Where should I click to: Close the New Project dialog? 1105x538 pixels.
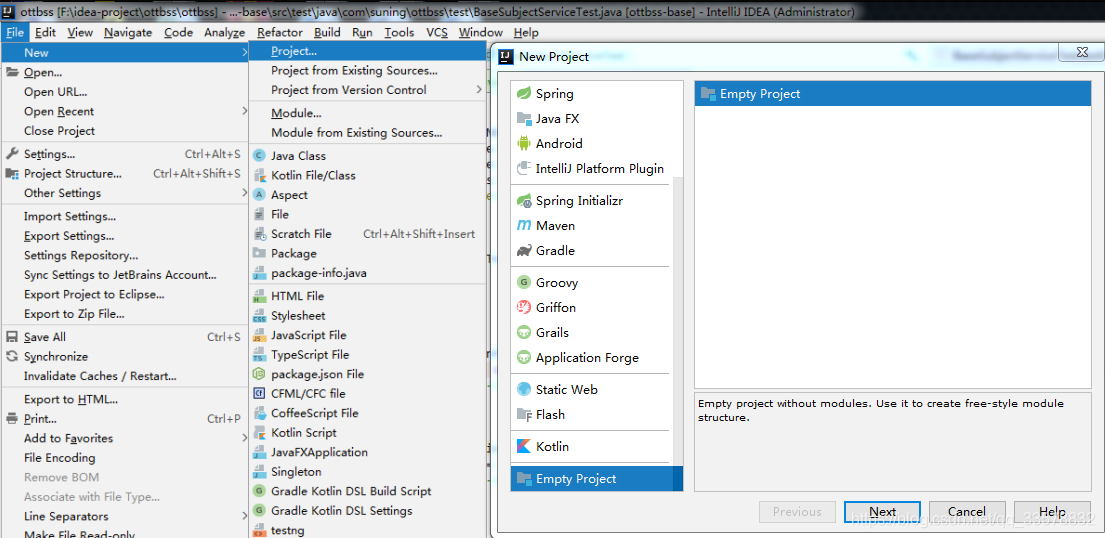point(1082,53)
